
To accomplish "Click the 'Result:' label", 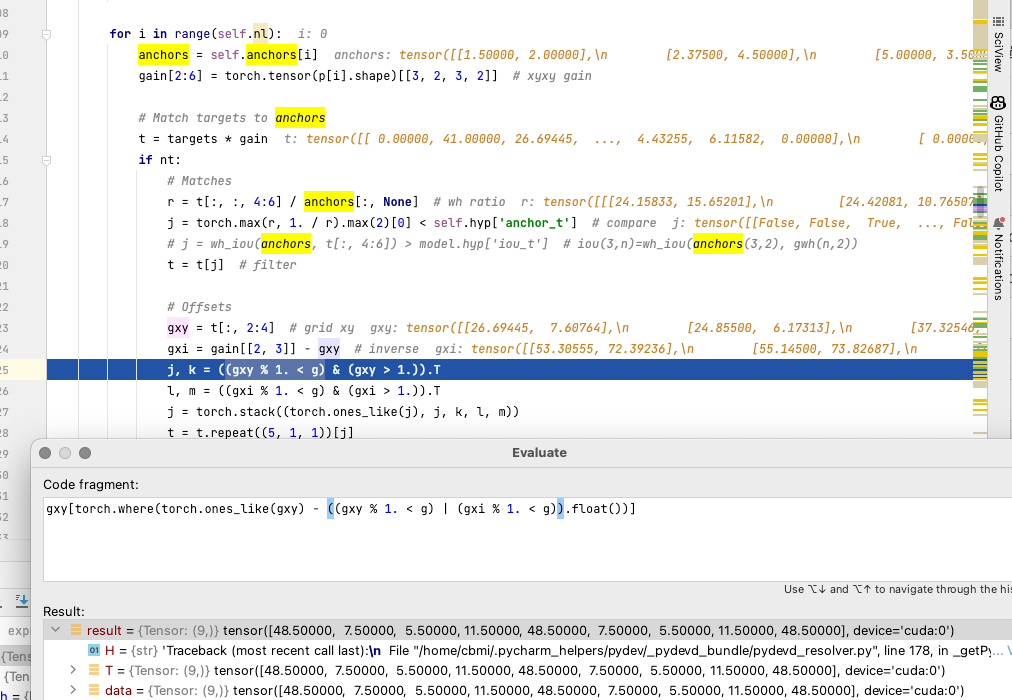I will pos(64,611).
